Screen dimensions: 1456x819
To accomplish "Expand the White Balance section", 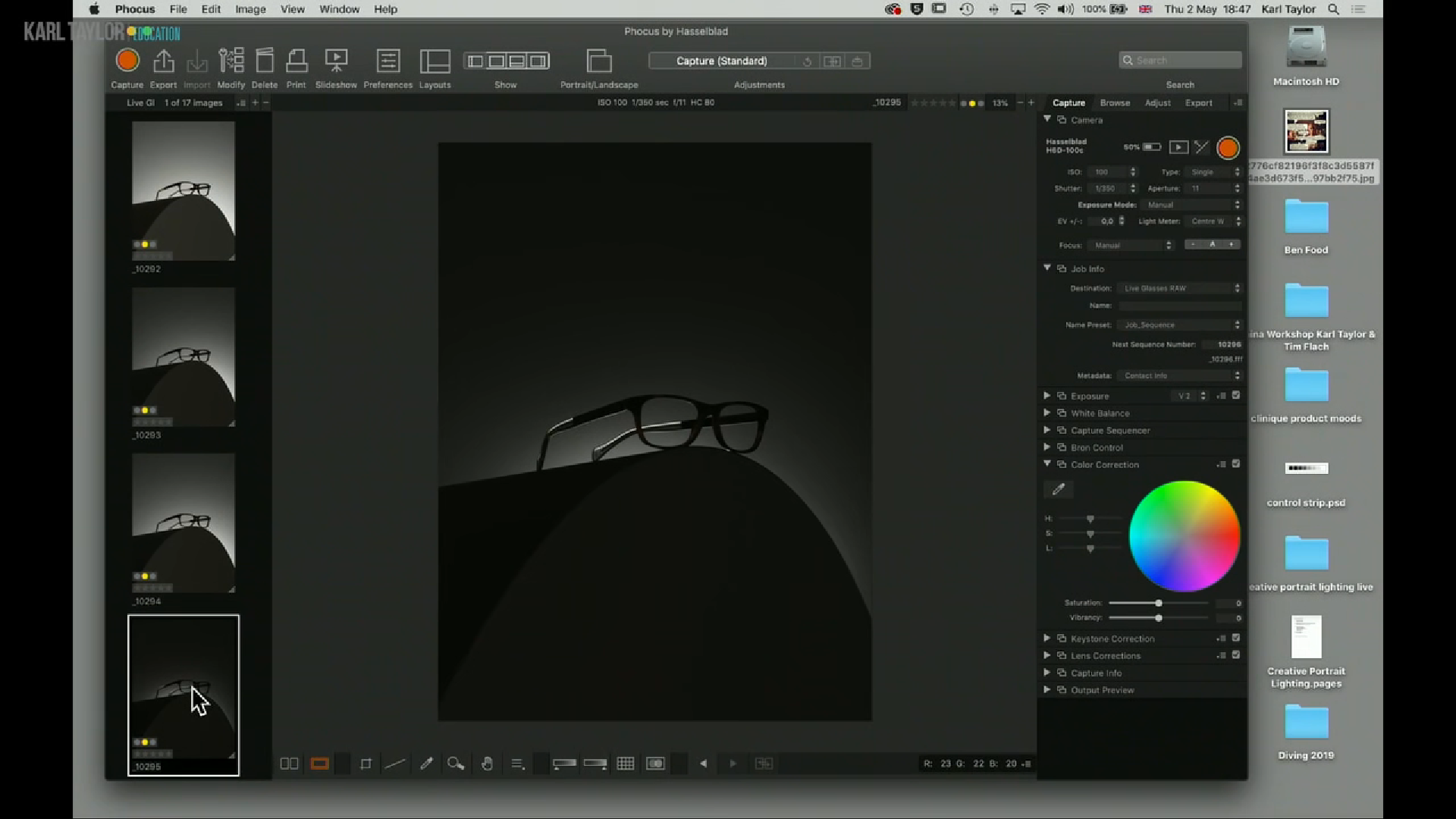I will coord(1047,413).
